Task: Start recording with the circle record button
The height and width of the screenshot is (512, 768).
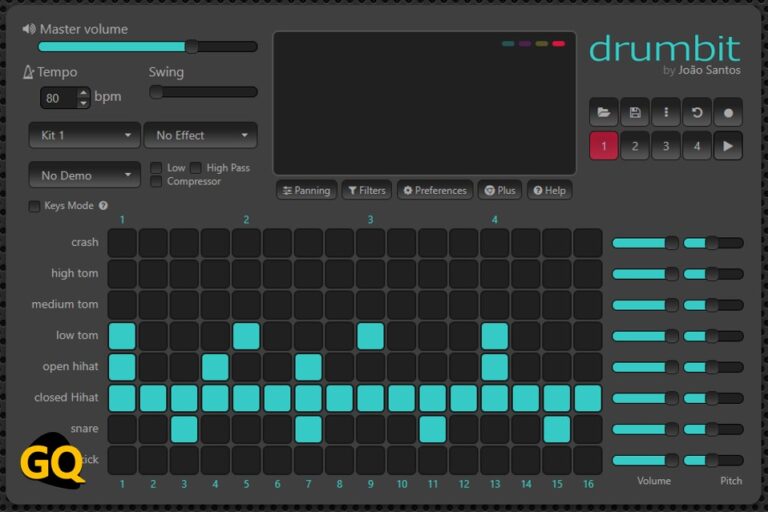Action: [728, 113]
